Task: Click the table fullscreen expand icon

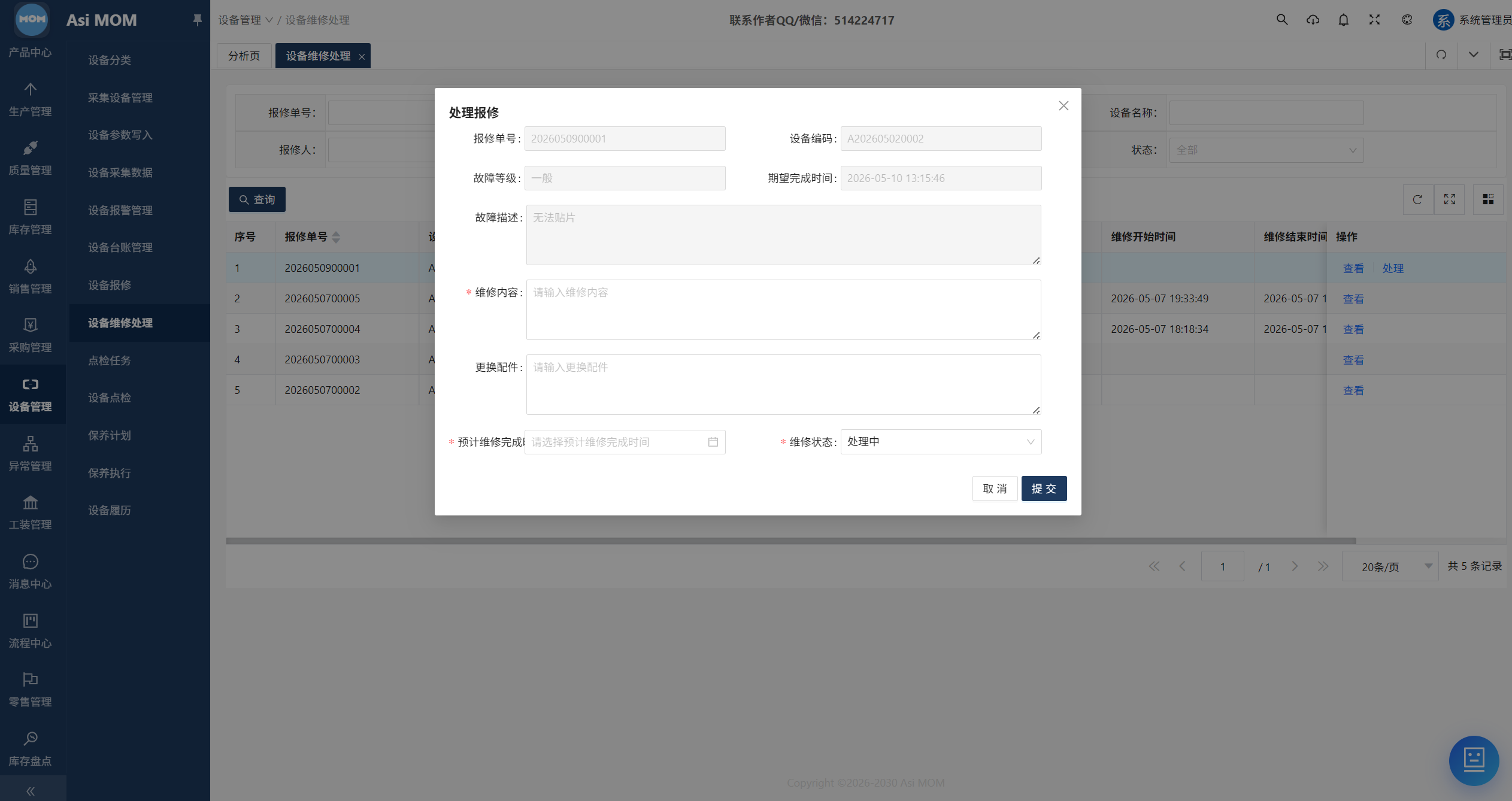Action: pos(1449,199)
